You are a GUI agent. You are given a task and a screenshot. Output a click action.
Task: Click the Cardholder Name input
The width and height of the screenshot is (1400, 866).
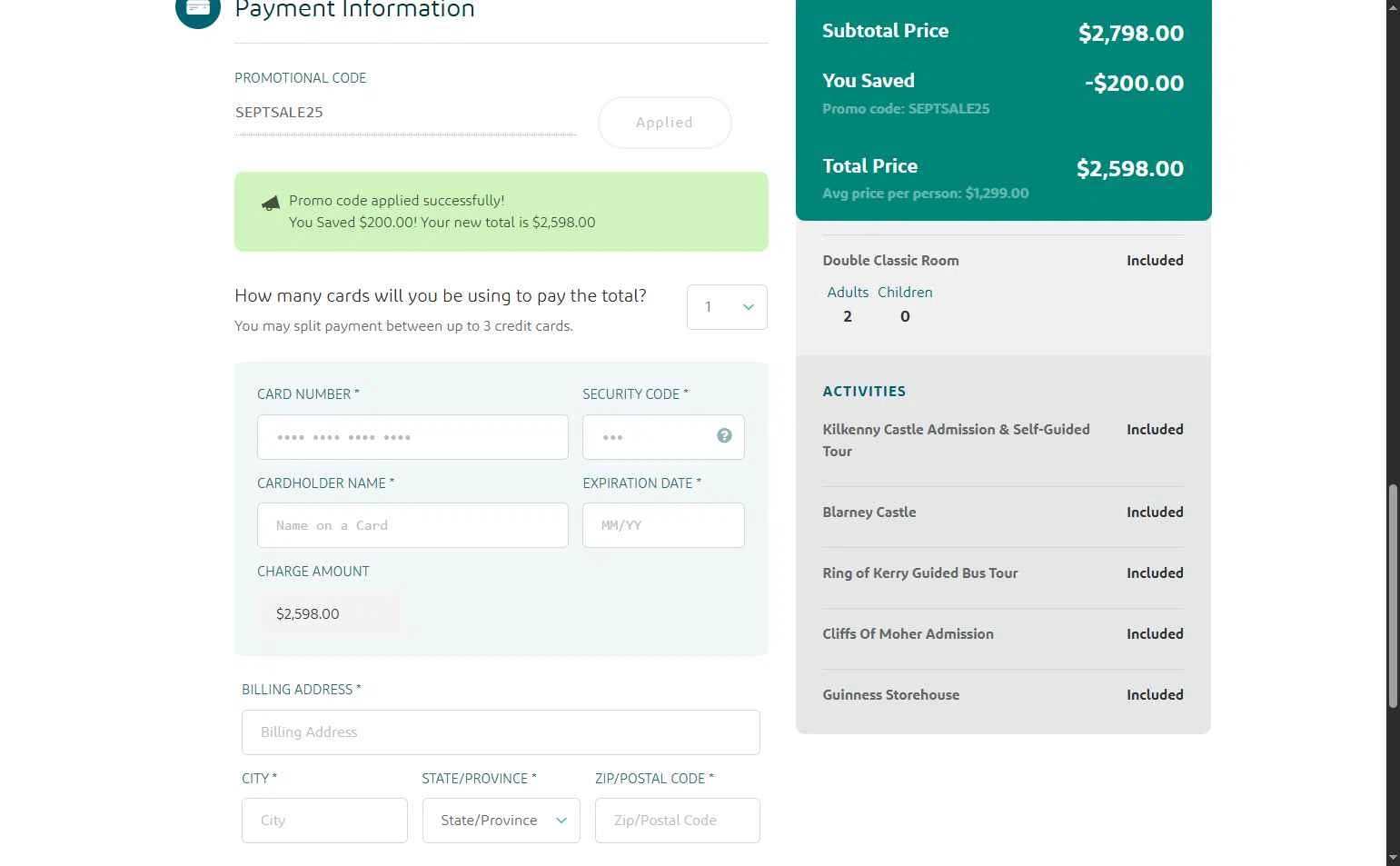click(412, 525)
